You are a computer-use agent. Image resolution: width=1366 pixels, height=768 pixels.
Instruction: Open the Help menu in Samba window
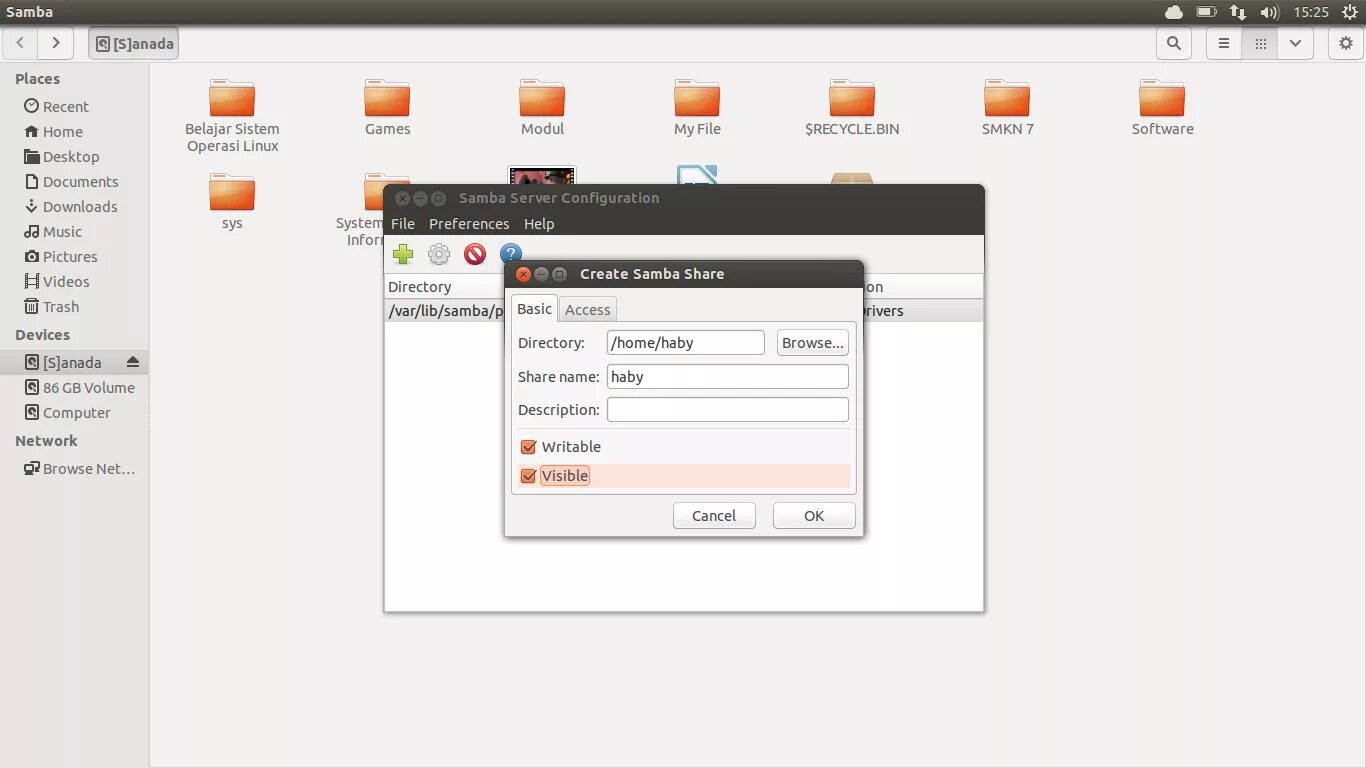(539, 224)
